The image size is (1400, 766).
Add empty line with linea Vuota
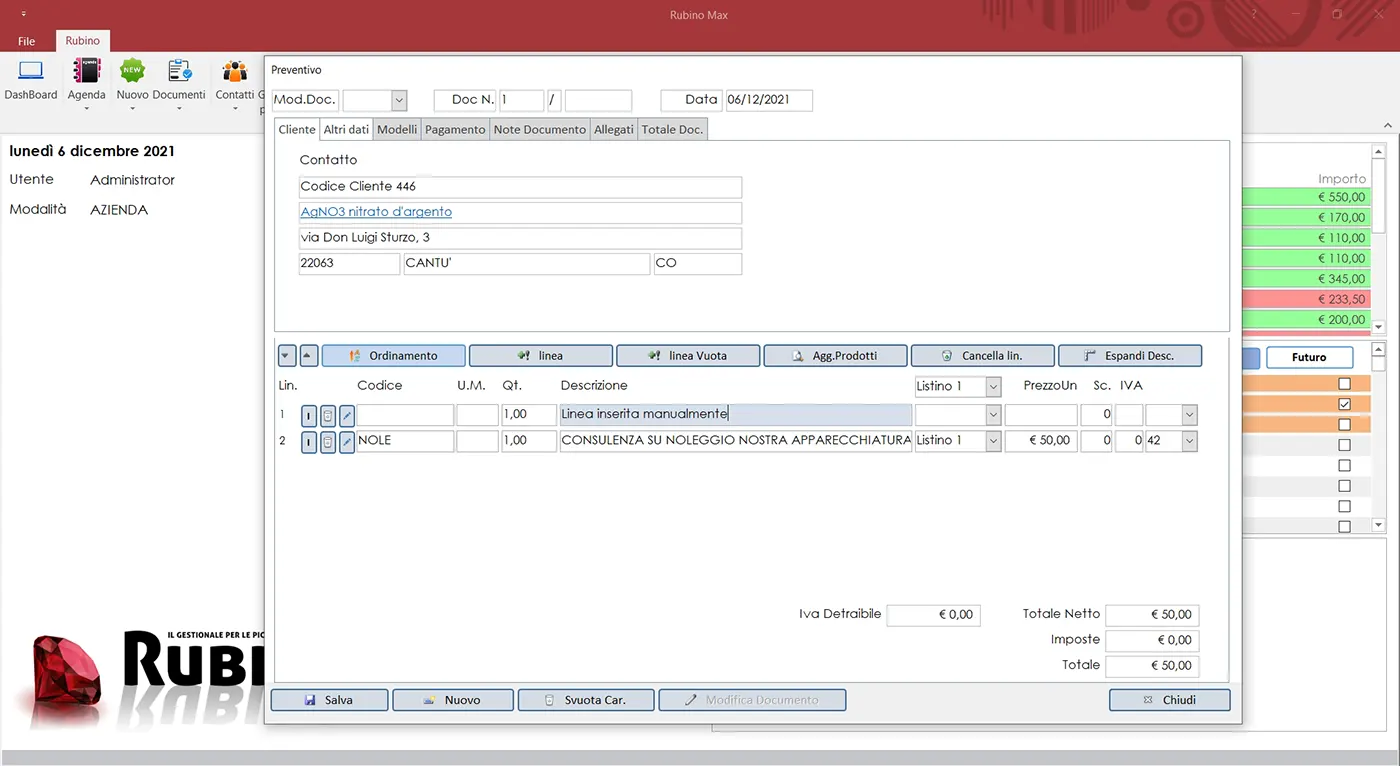coord(688,355)
